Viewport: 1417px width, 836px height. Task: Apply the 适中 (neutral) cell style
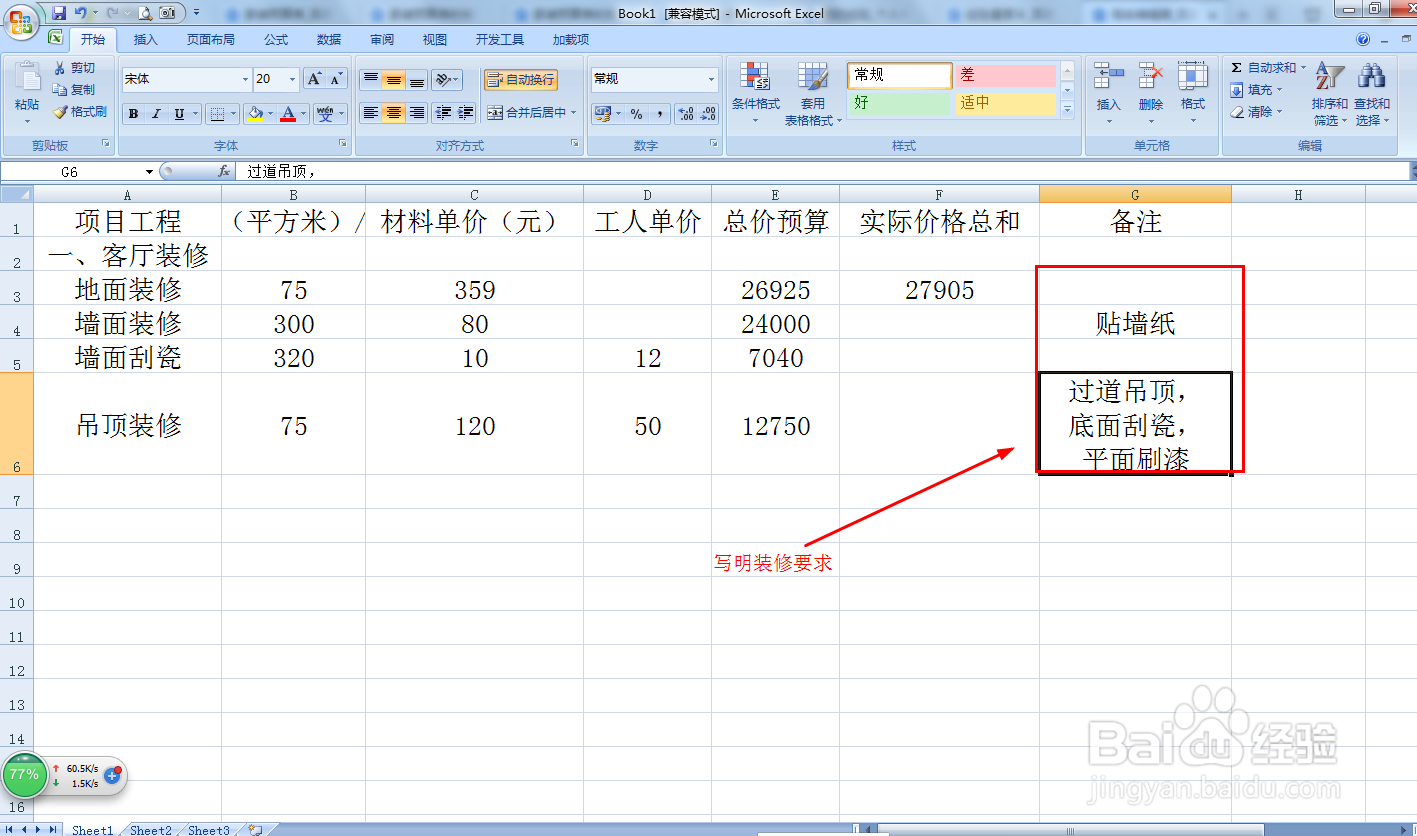pos(1006,103)
